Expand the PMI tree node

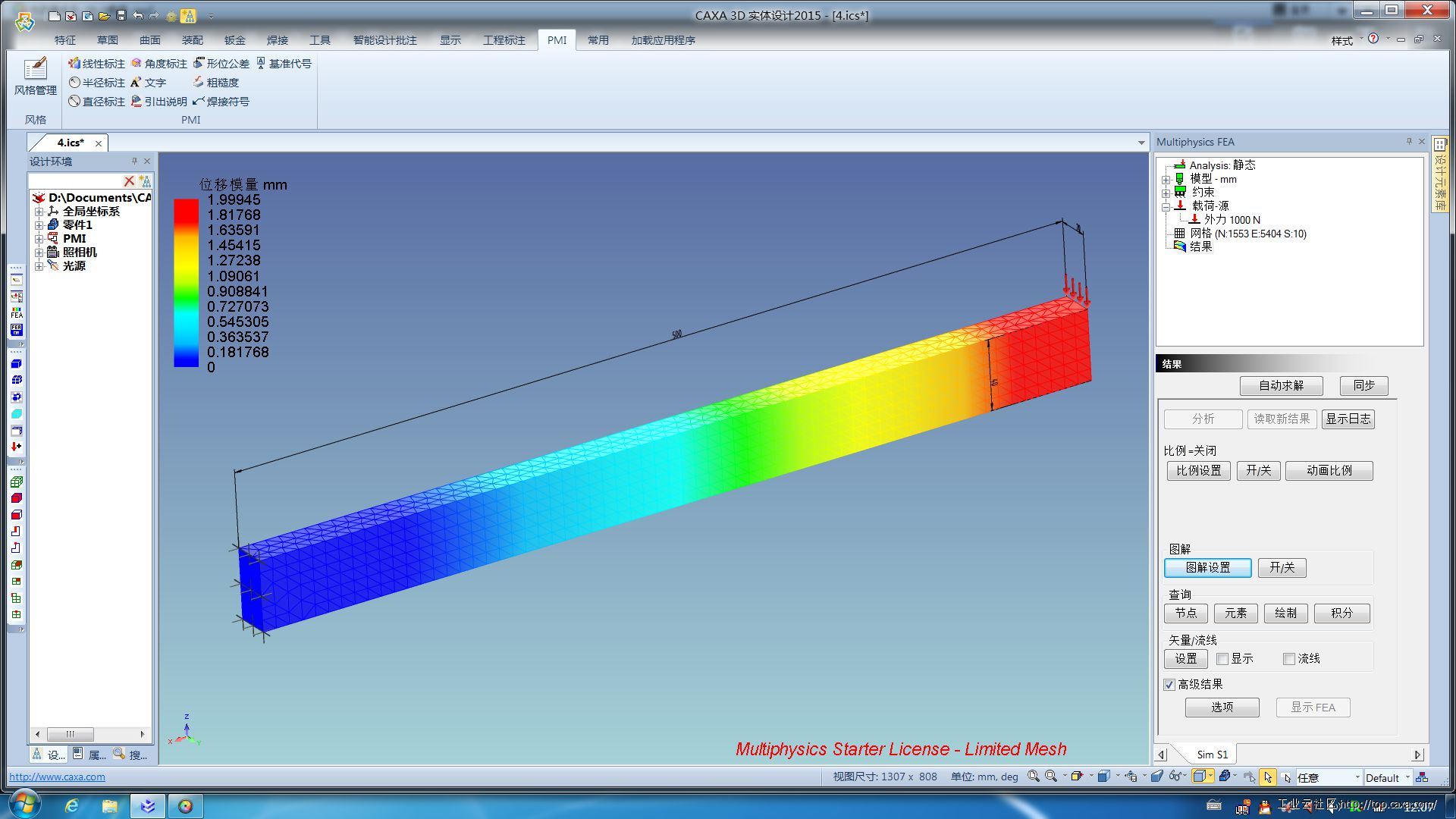pyautogui.click(x=39, y=239)
